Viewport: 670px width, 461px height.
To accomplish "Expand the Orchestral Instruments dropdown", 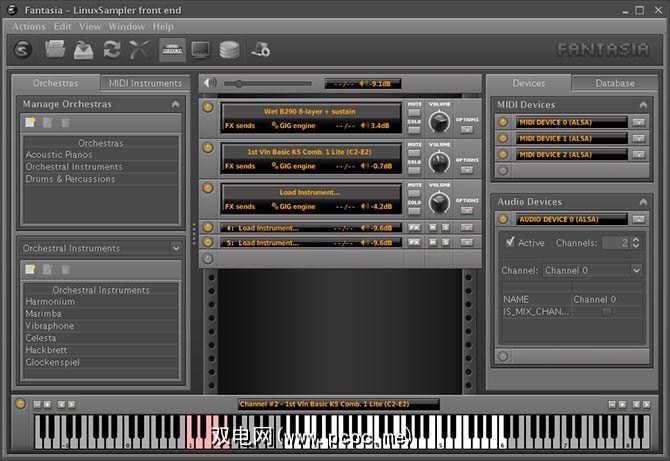I will pos(176,248).
